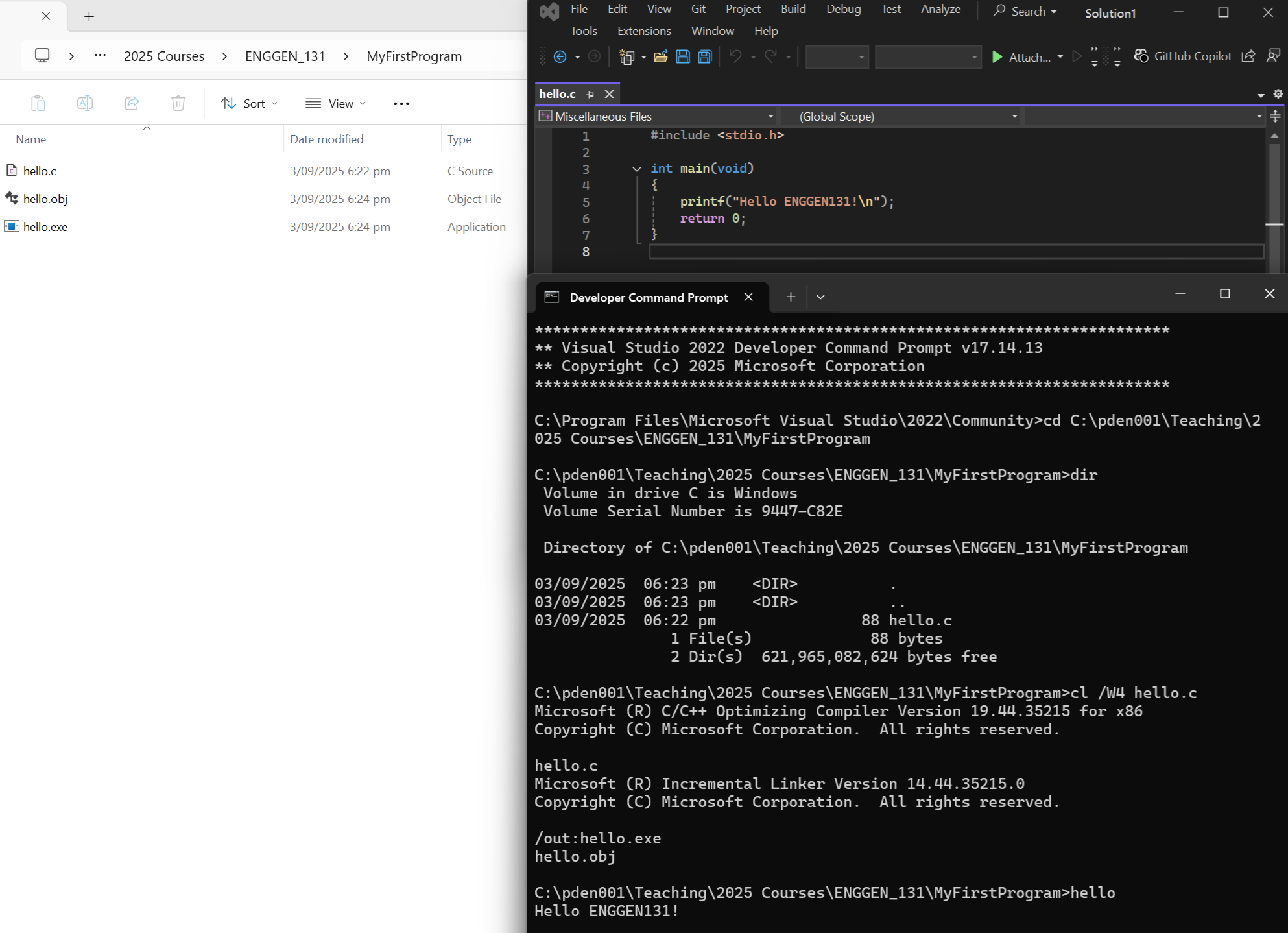The height and width of the screenshot is (933, 1288).
Task: Click the Send Feedback icon
Action: pyautogui.click(x=1273, y=56)
